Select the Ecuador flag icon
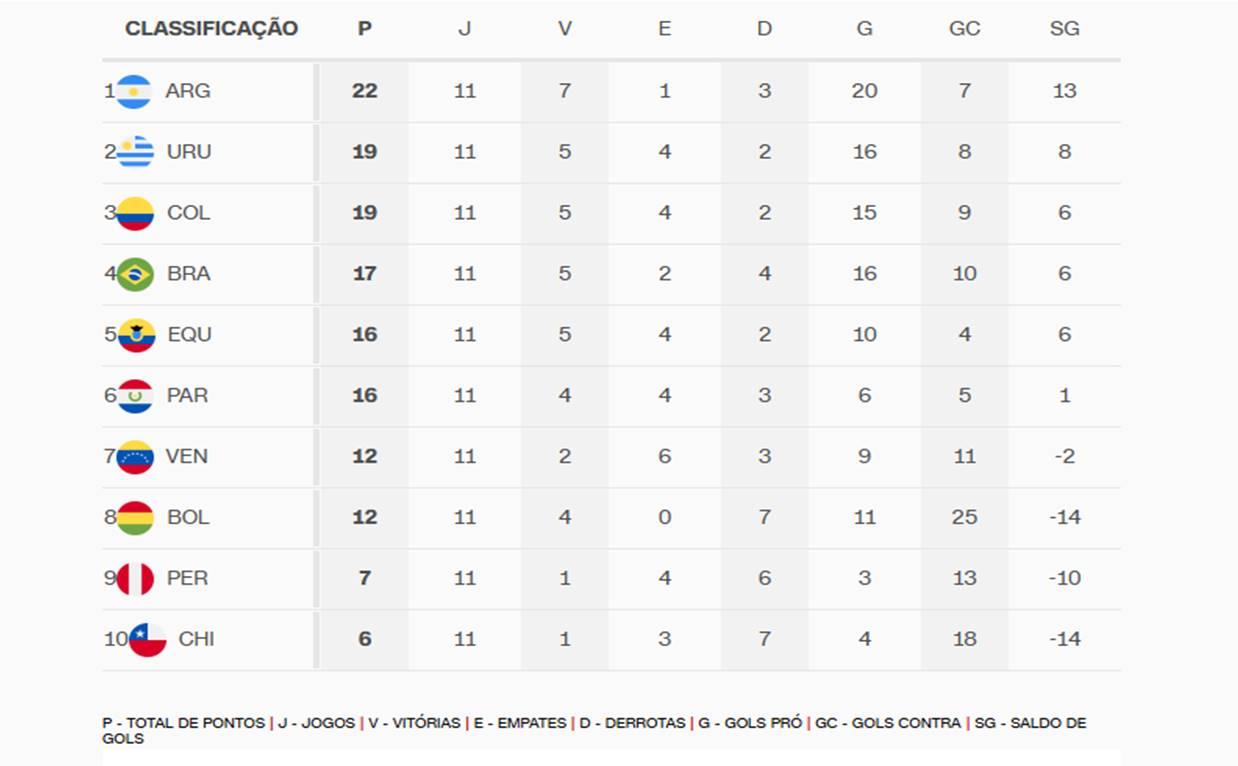The image size is (1238, 766). 136,335
